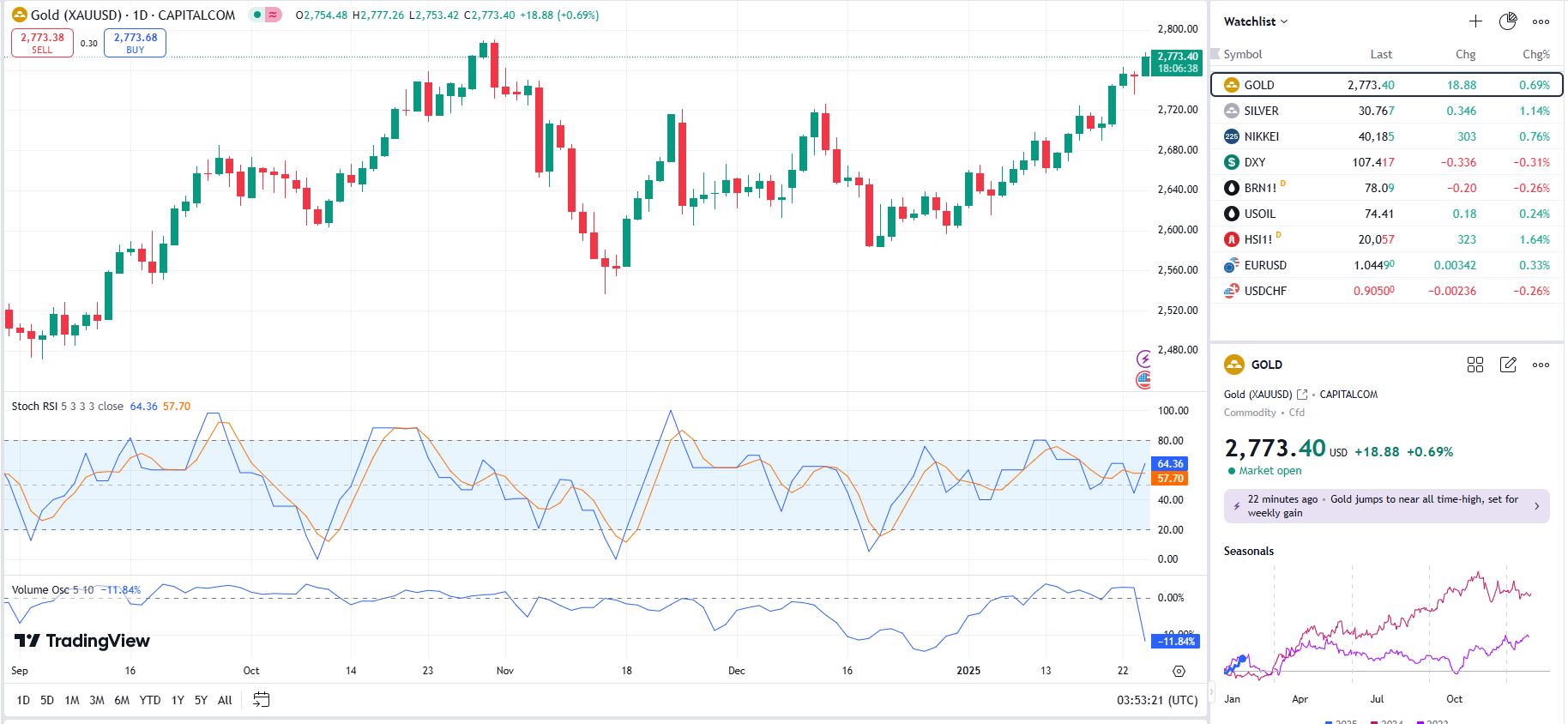Screen dimensions: 1568x724
Task: Switch to the YTD time range
Action: (150, 700)
